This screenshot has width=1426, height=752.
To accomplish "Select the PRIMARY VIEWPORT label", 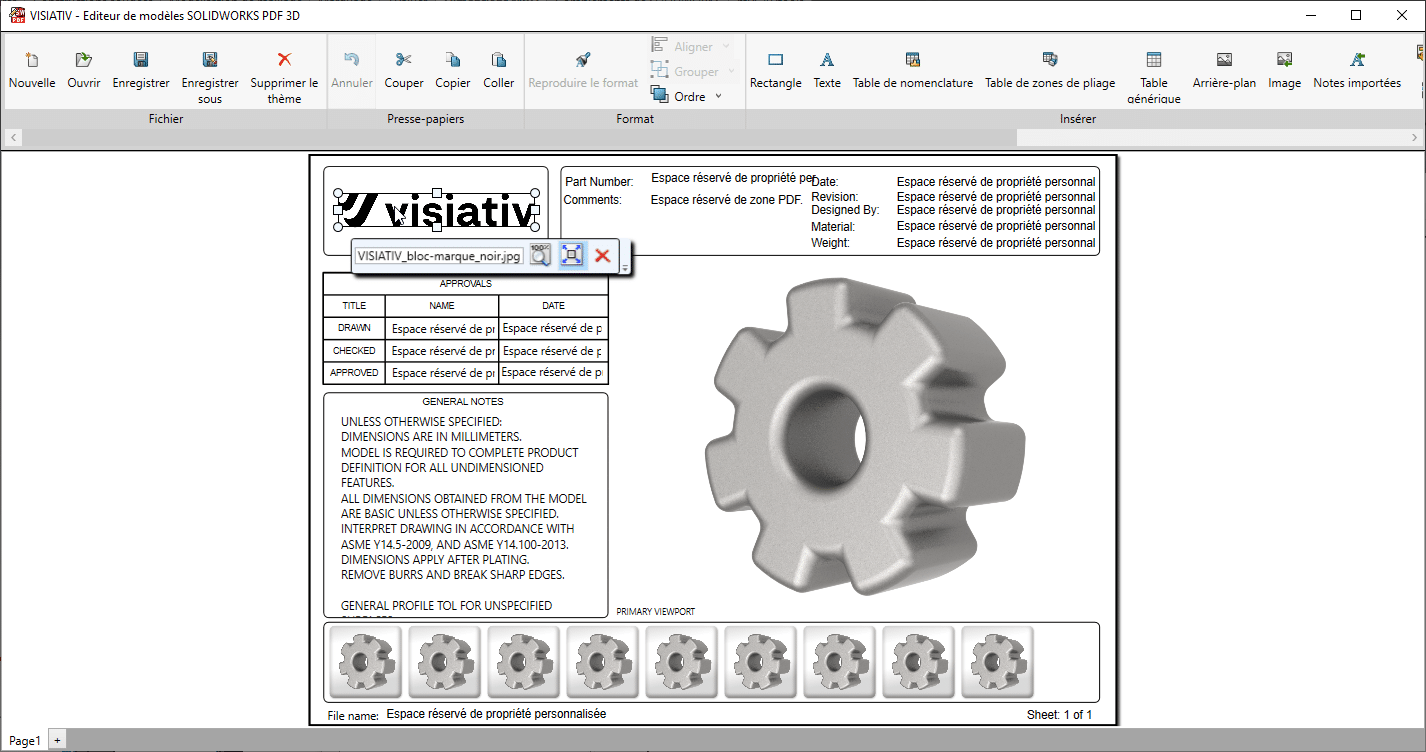I will point(655,612).
